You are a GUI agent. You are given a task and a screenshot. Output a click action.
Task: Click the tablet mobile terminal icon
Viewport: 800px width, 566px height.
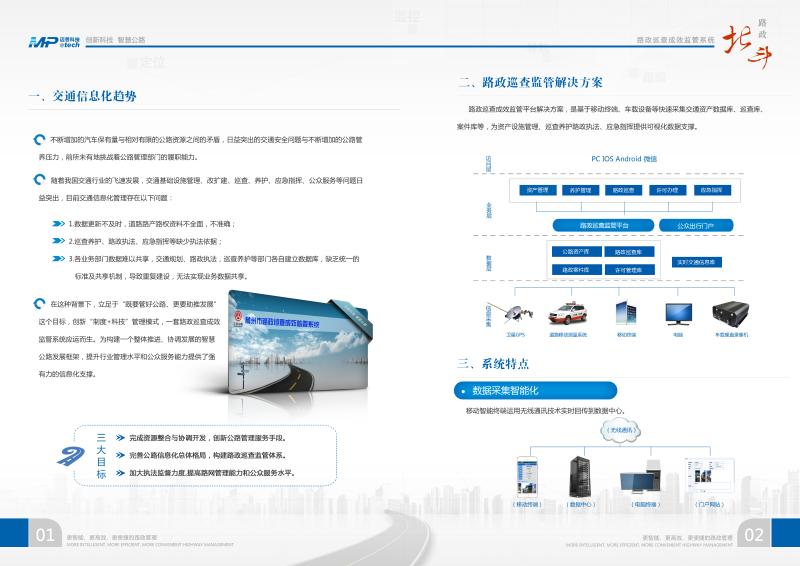(627, 312)
